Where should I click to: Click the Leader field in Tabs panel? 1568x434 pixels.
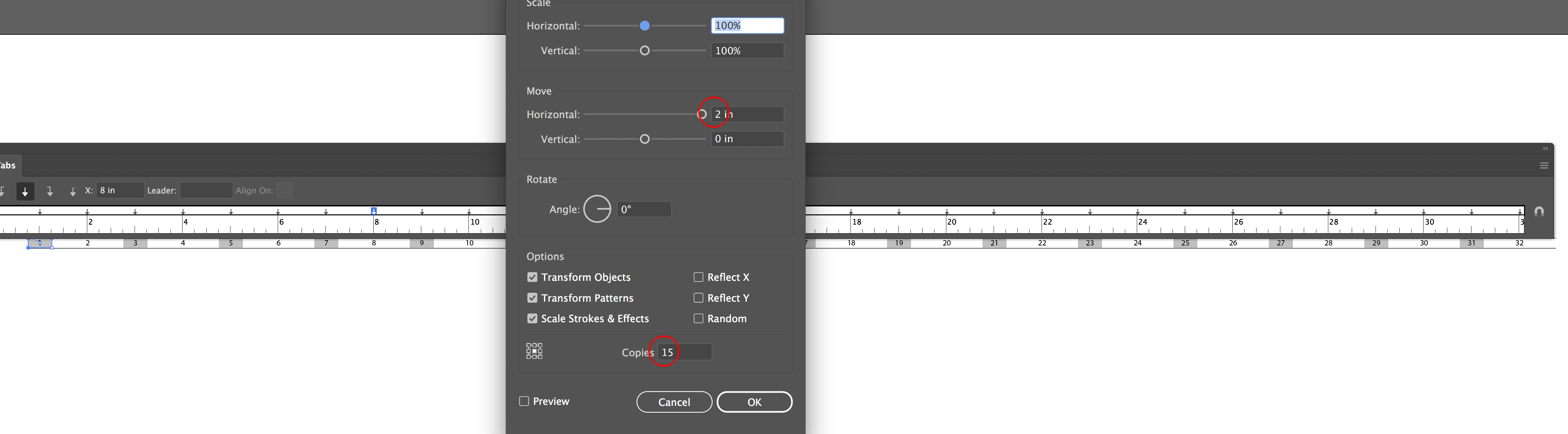(206, 191)
